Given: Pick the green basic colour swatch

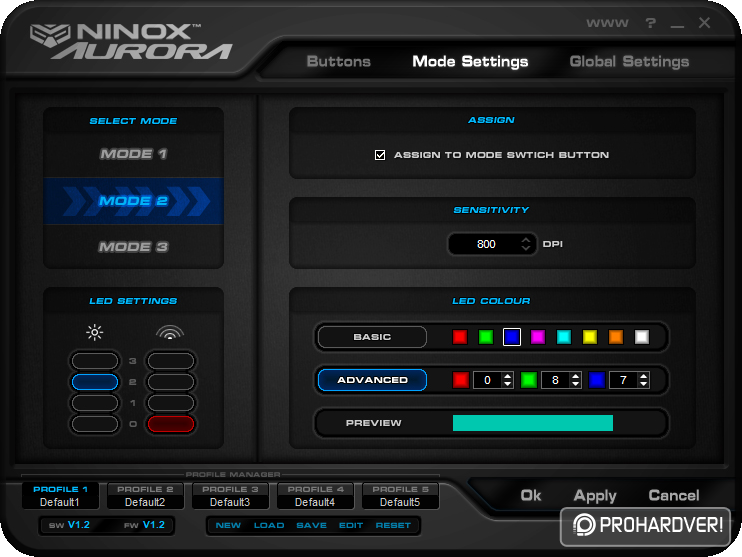Looking at the screenshot, I should pos(486,337).
